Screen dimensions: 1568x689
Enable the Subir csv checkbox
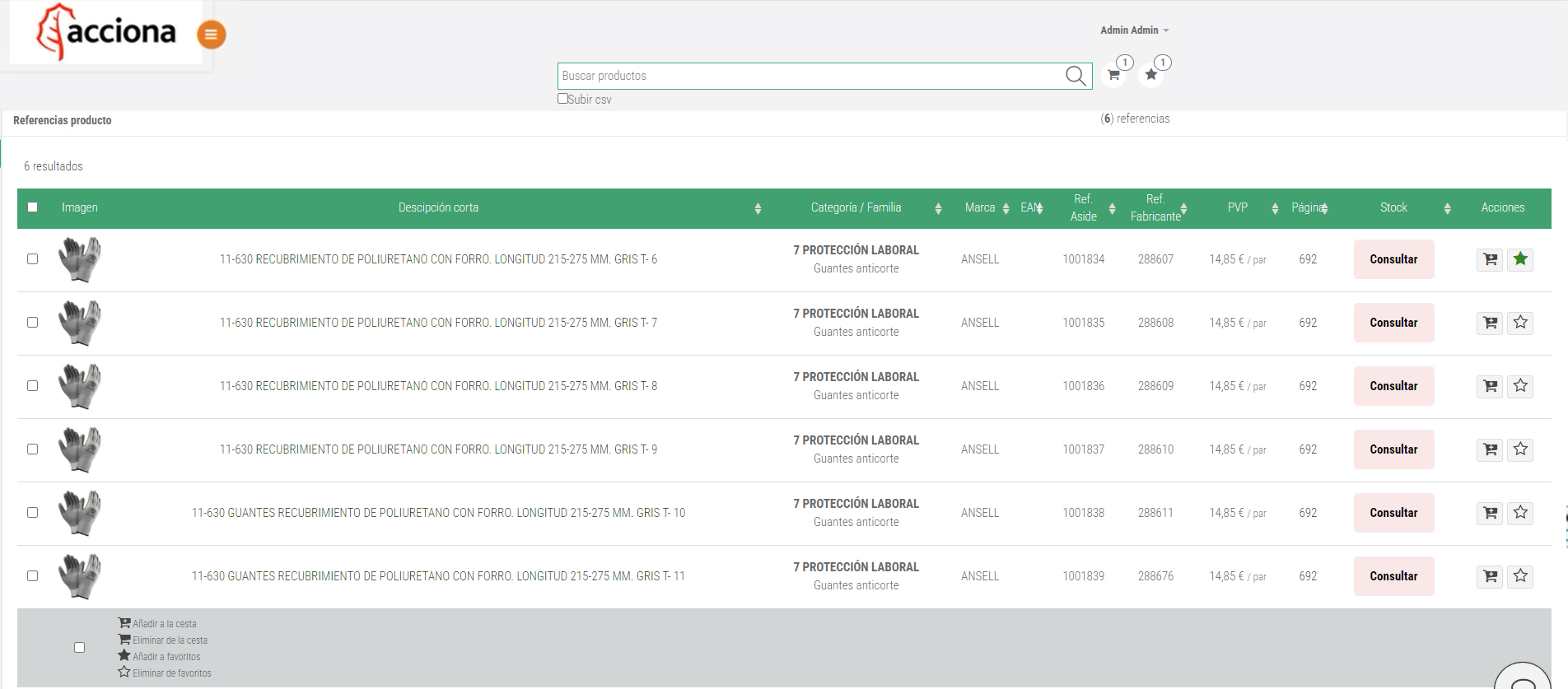(x=563, y=99)
